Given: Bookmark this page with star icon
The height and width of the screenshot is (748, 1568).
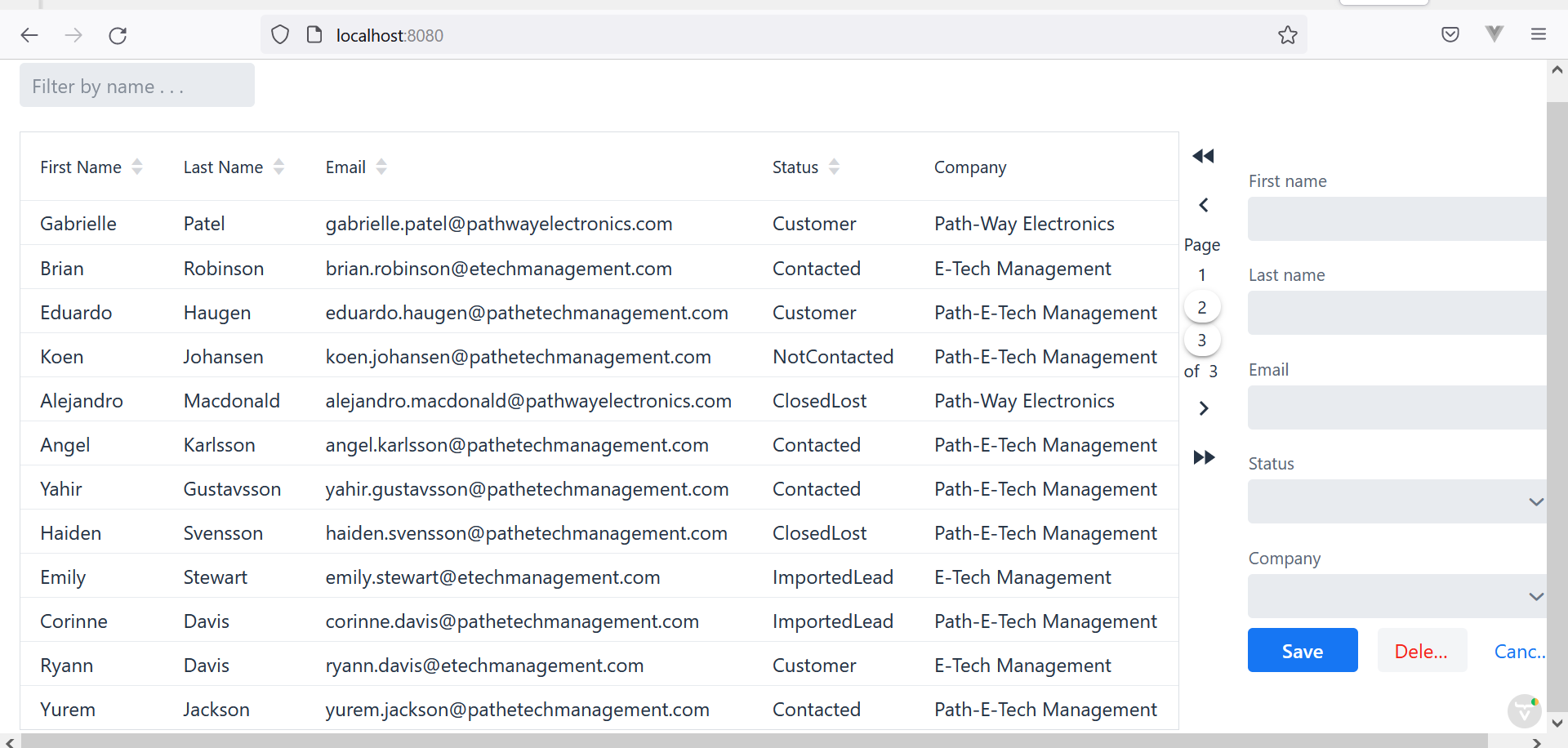Looking at the screenshot, I should pyautogui.click(x=1287, y=35).
